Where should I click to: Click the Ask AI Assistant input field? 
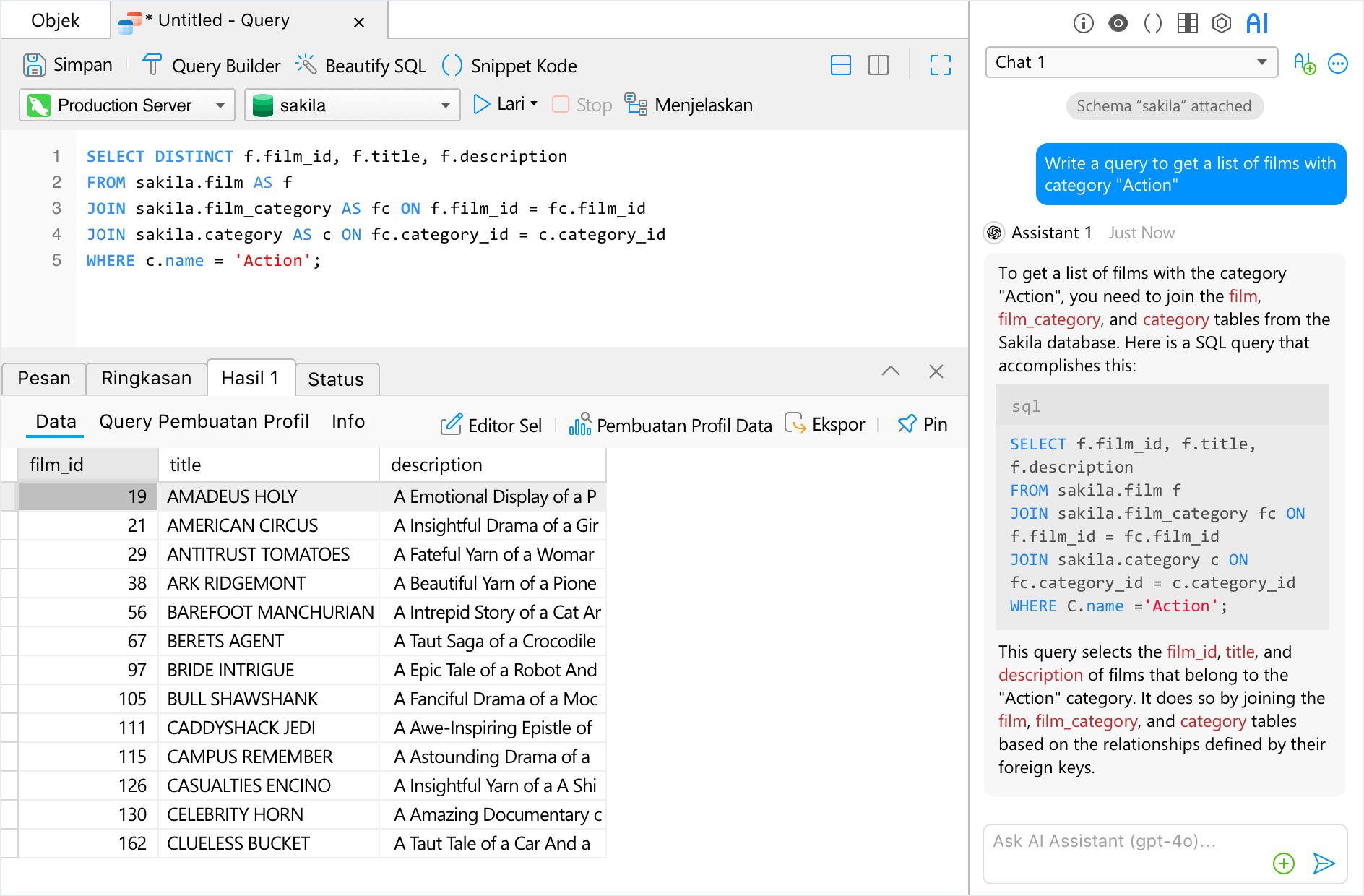[1127, 842]
